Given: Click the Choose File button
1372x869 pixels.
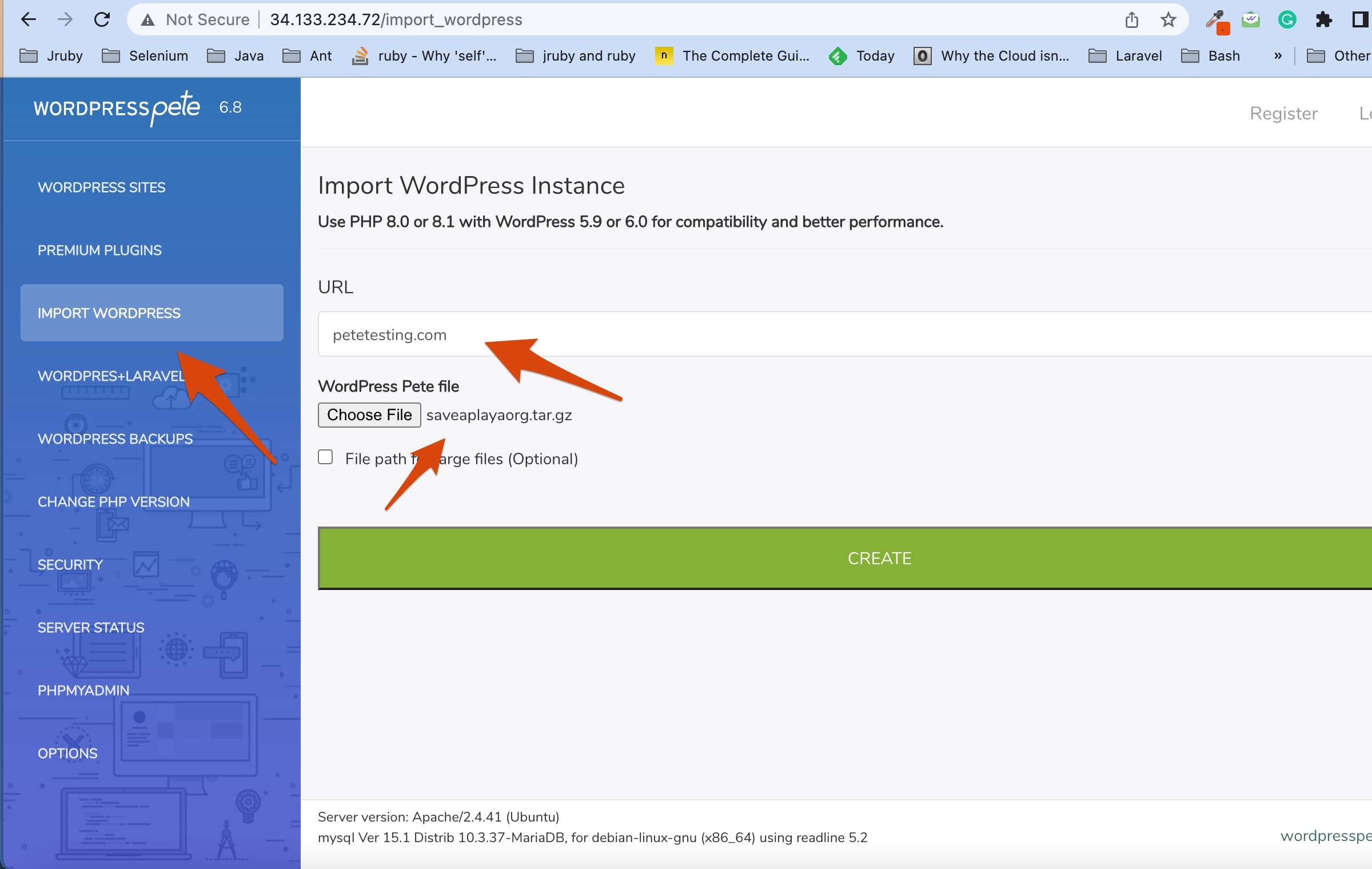Looking at the screenshot, I should 369,414.
